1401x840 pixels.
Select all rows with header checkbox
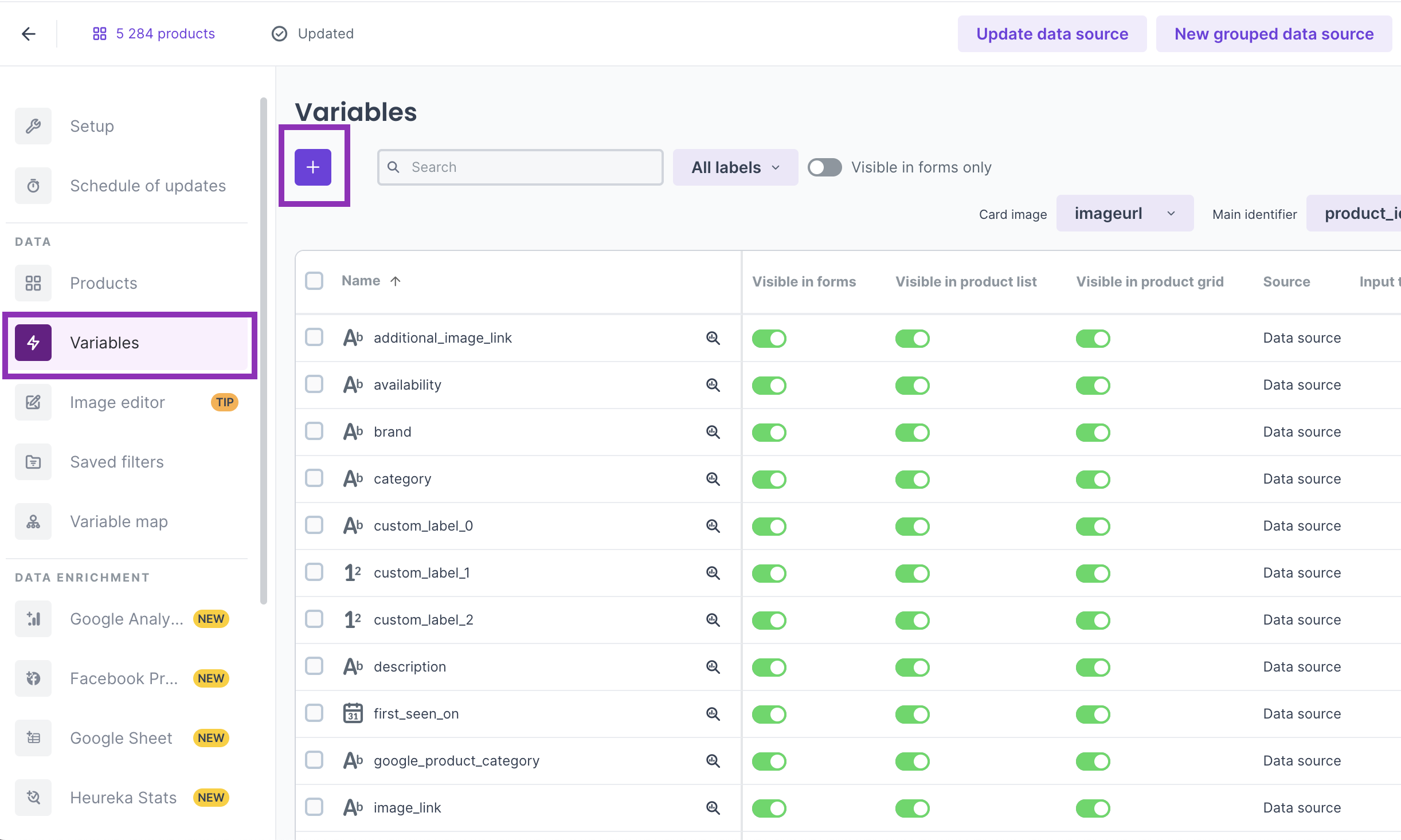coord(314,281)
